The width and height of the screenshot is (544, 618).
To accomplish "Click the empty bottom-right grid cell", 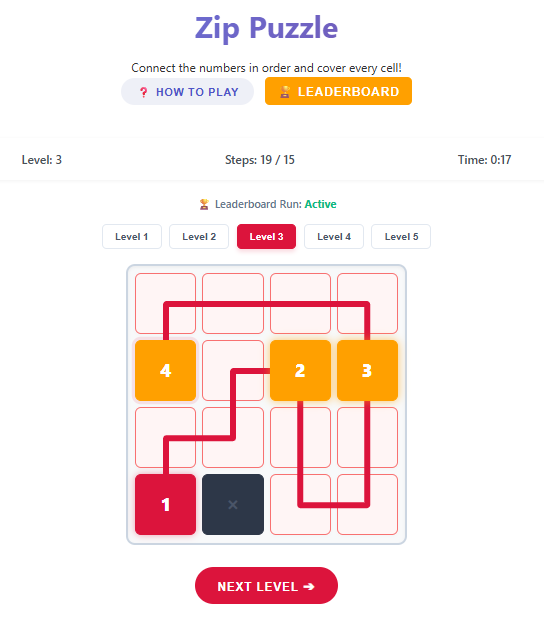I will [x=367, y=504].
